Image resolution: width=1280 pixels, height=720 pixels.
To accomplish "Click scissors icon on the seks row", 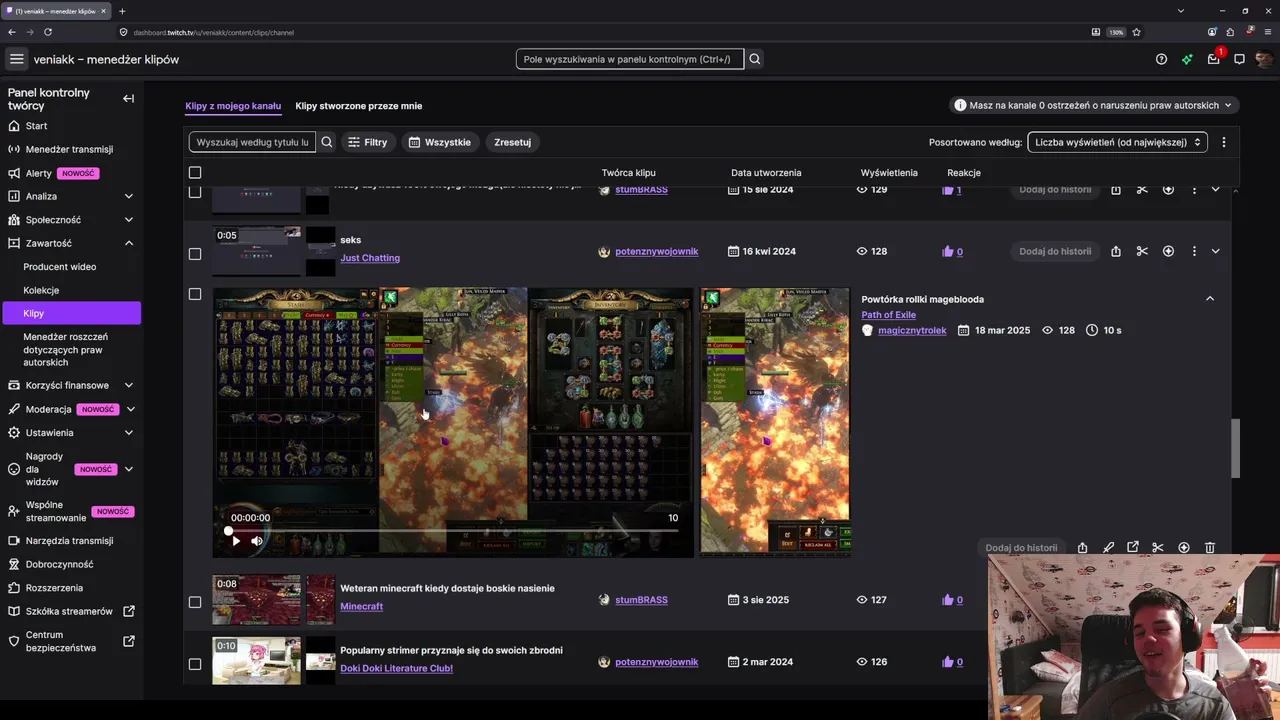I will tap(1142, 251).
